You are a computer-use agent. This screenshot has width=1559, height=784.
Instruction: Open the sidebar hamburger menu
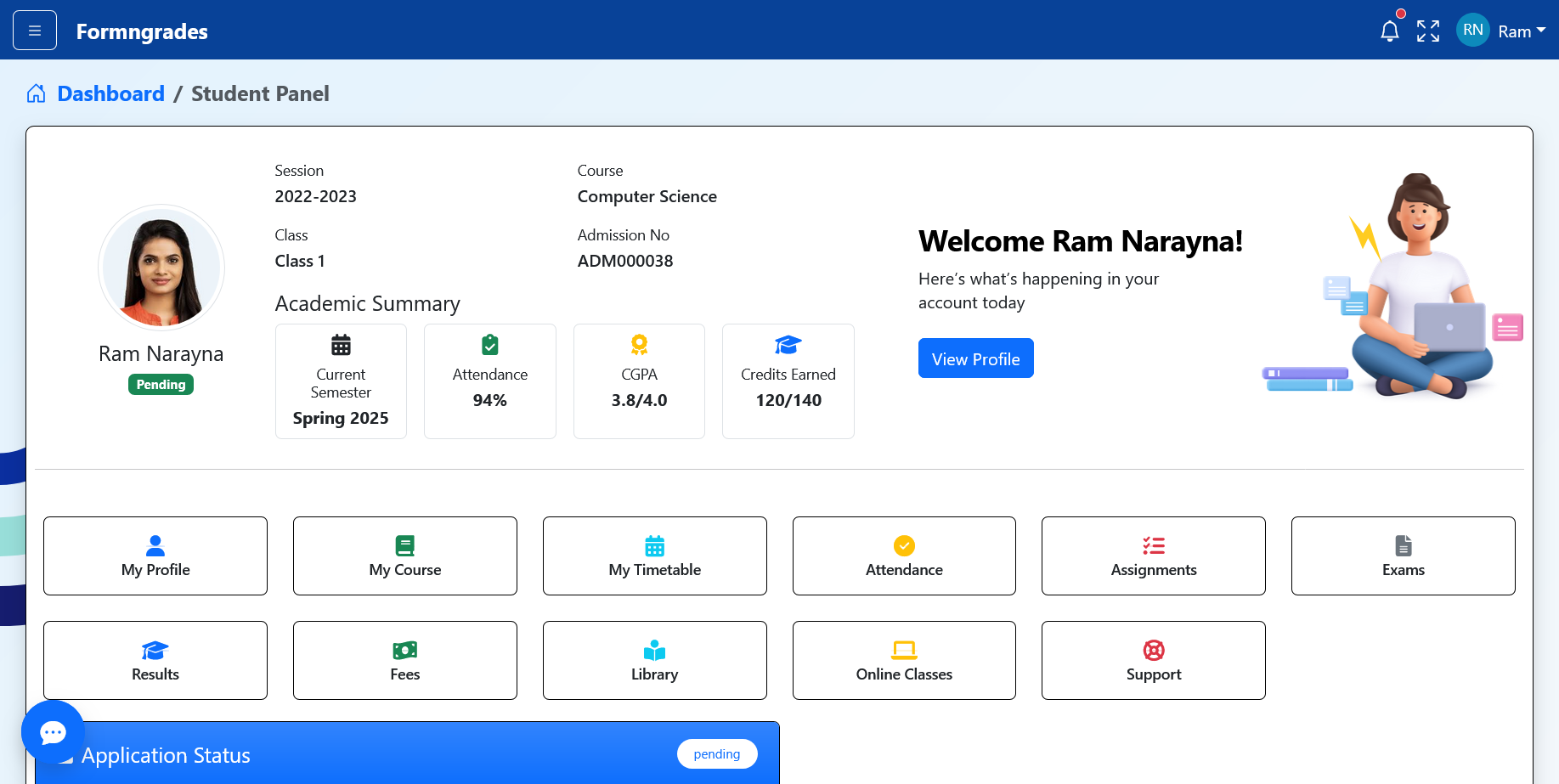(x=34, y=29)
